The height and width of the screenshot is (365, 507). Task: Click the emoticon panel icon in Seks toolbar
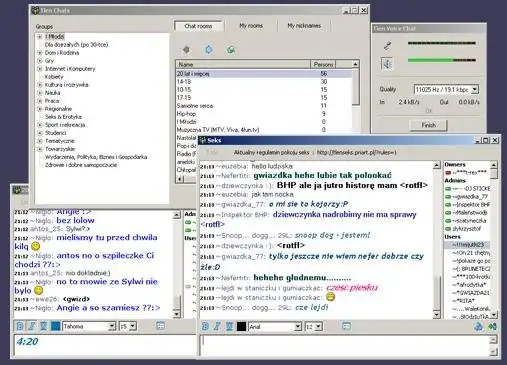346,326
